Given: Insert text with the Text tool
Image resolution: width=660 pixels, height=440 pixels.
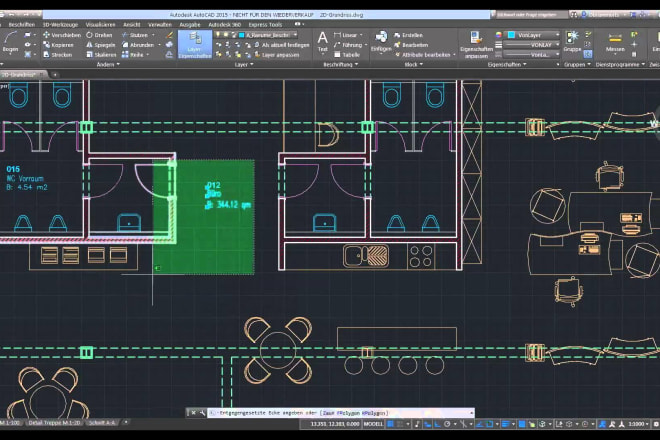Looking at the screenshot, I should (x=322, y=42).
